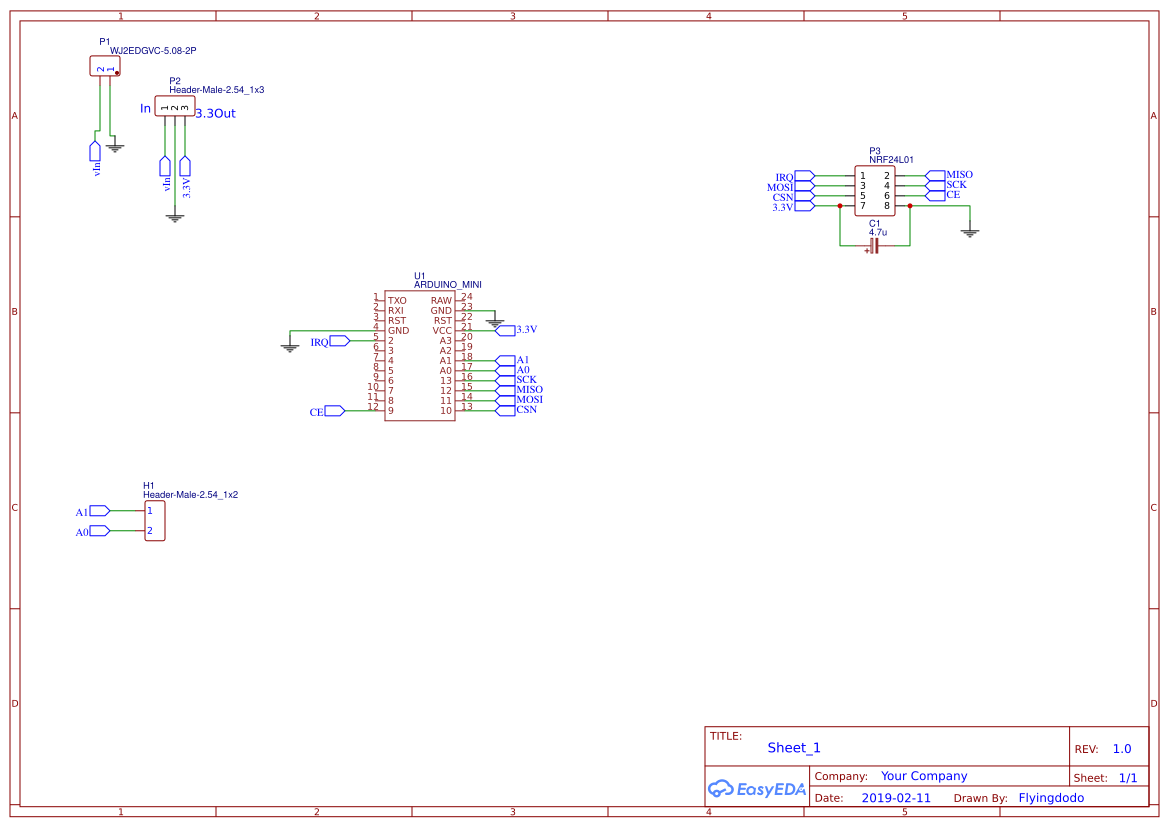1169x827 pixels.
Task: Click ground symbol at Arduino pin 23
Action: [x=495, y=322]
